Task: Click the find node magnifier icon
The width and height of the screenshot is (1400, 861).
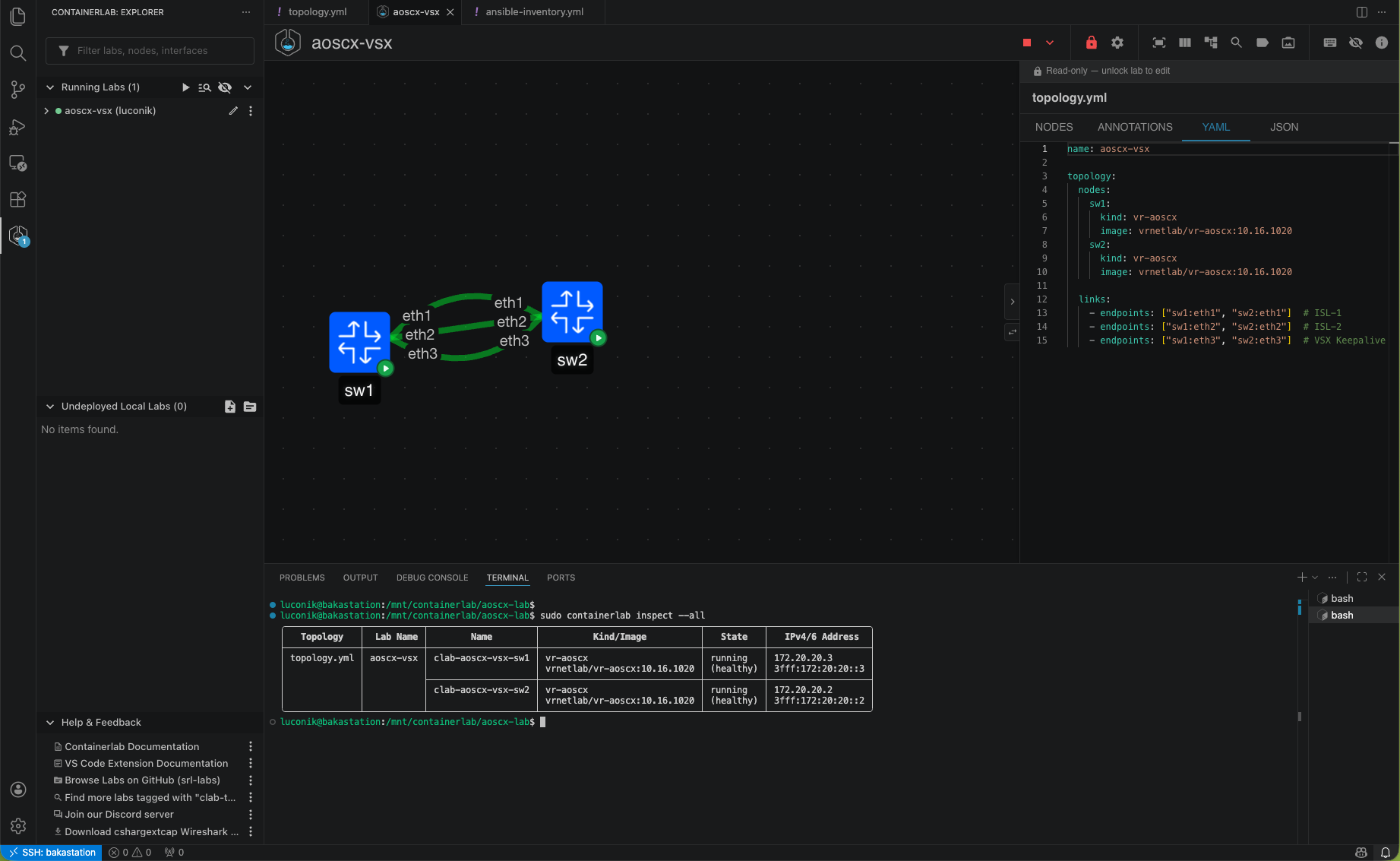Action: point(1237,43)
